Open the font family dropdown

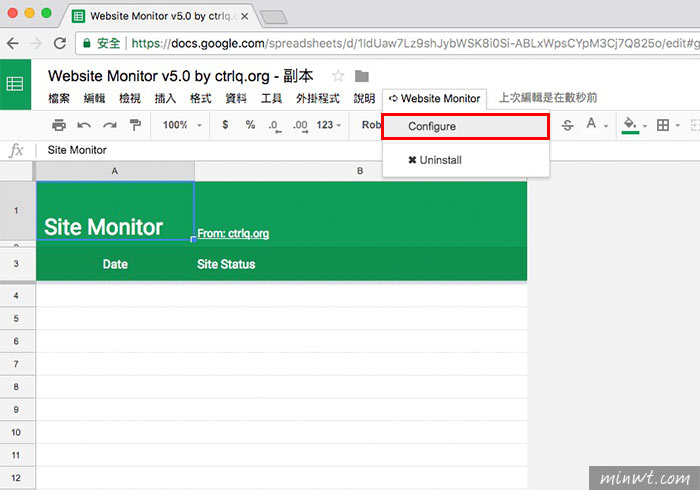[371, 125]
